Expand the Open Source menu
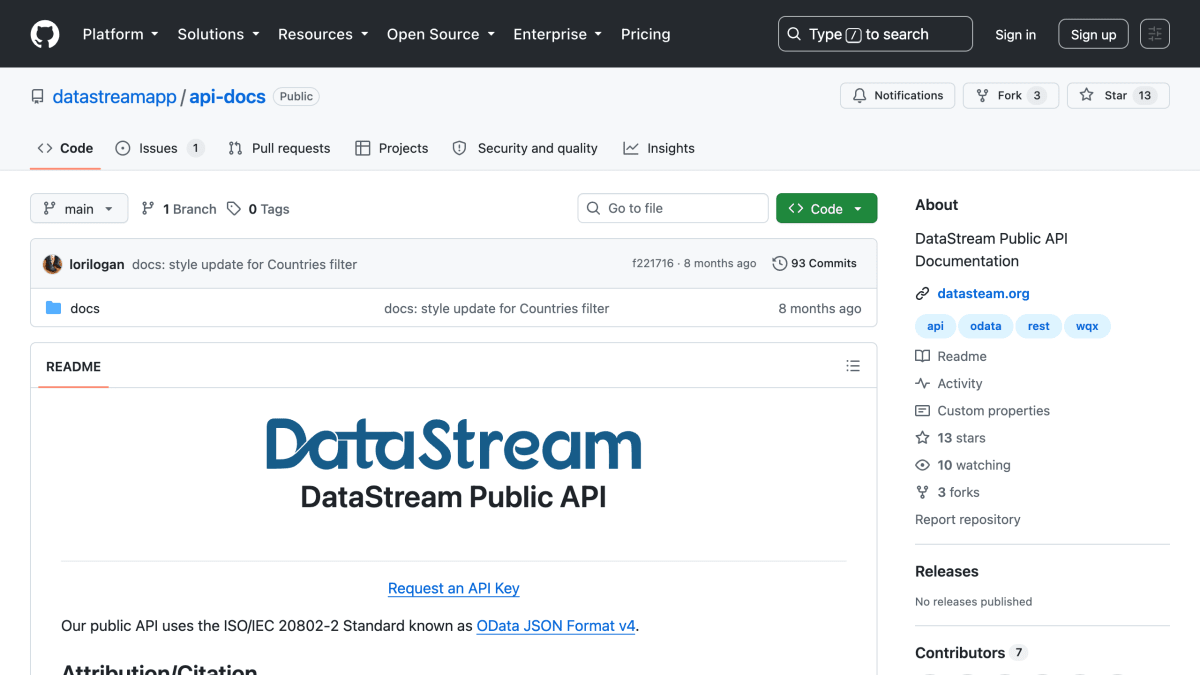Screen dimensions: 1200x675 (x=440, y=34)
